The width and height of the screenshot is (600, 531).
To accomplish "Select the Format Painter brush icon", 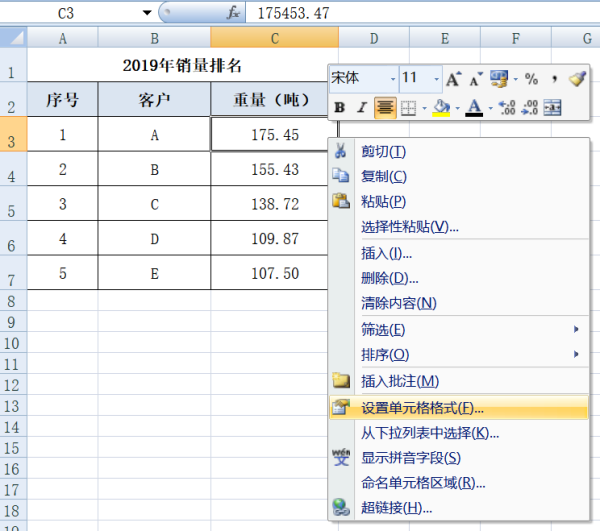I will click(x=577, y=79).
